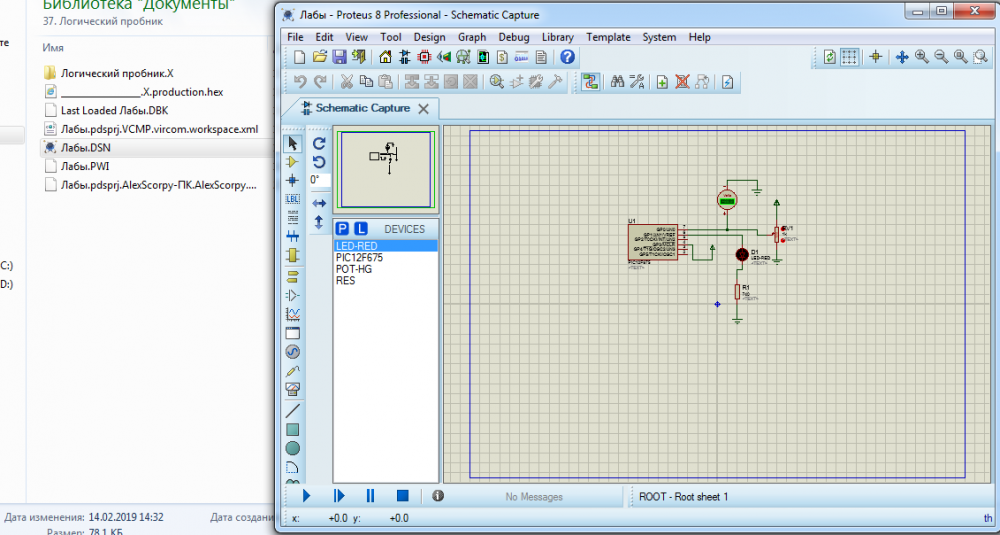Image resolution: width=1000 pixels, height=535 pixels.
Task: Close the Schematic Capture tab
Action: point(423,108)
